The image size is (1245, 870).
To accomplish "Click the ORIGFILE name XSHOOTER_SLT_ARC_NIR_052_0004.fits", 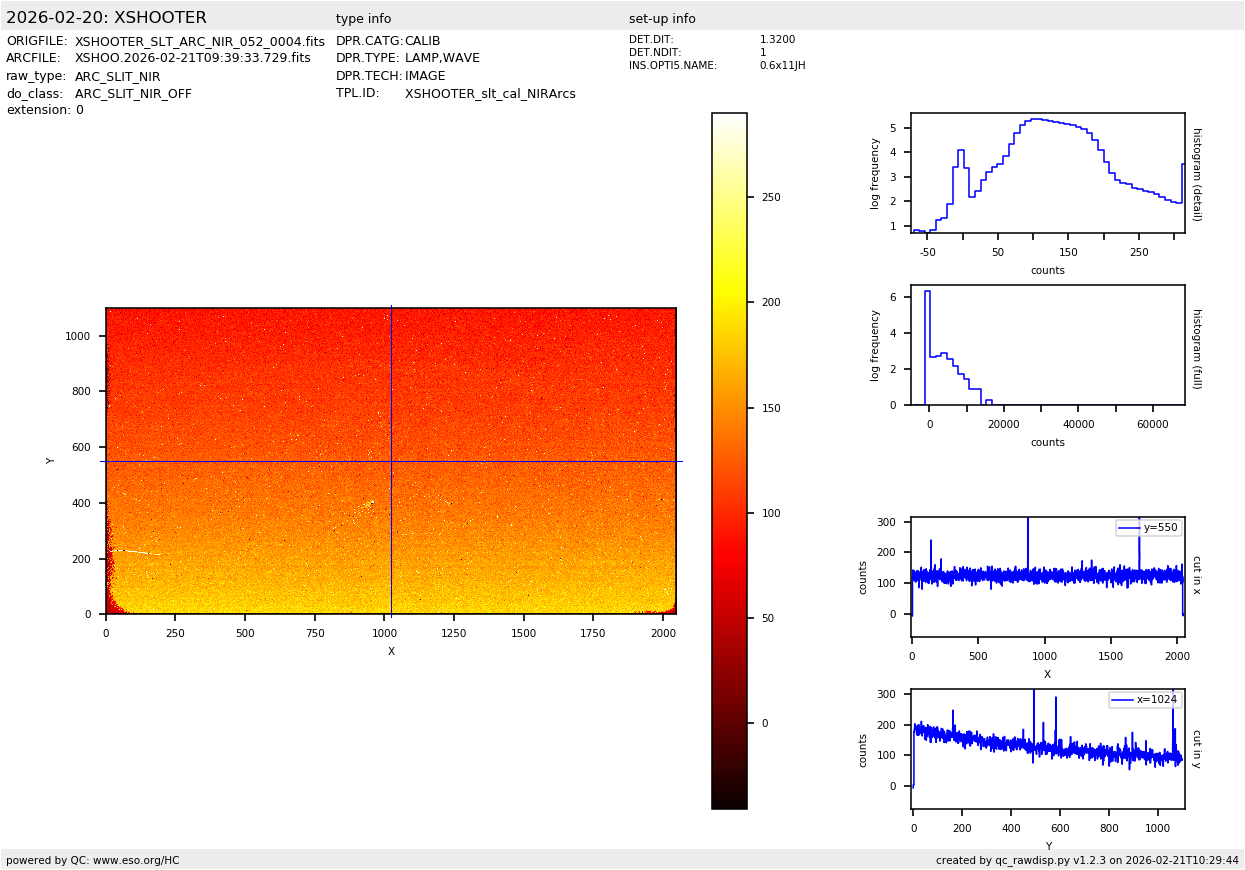I will [x=199, y=42].
